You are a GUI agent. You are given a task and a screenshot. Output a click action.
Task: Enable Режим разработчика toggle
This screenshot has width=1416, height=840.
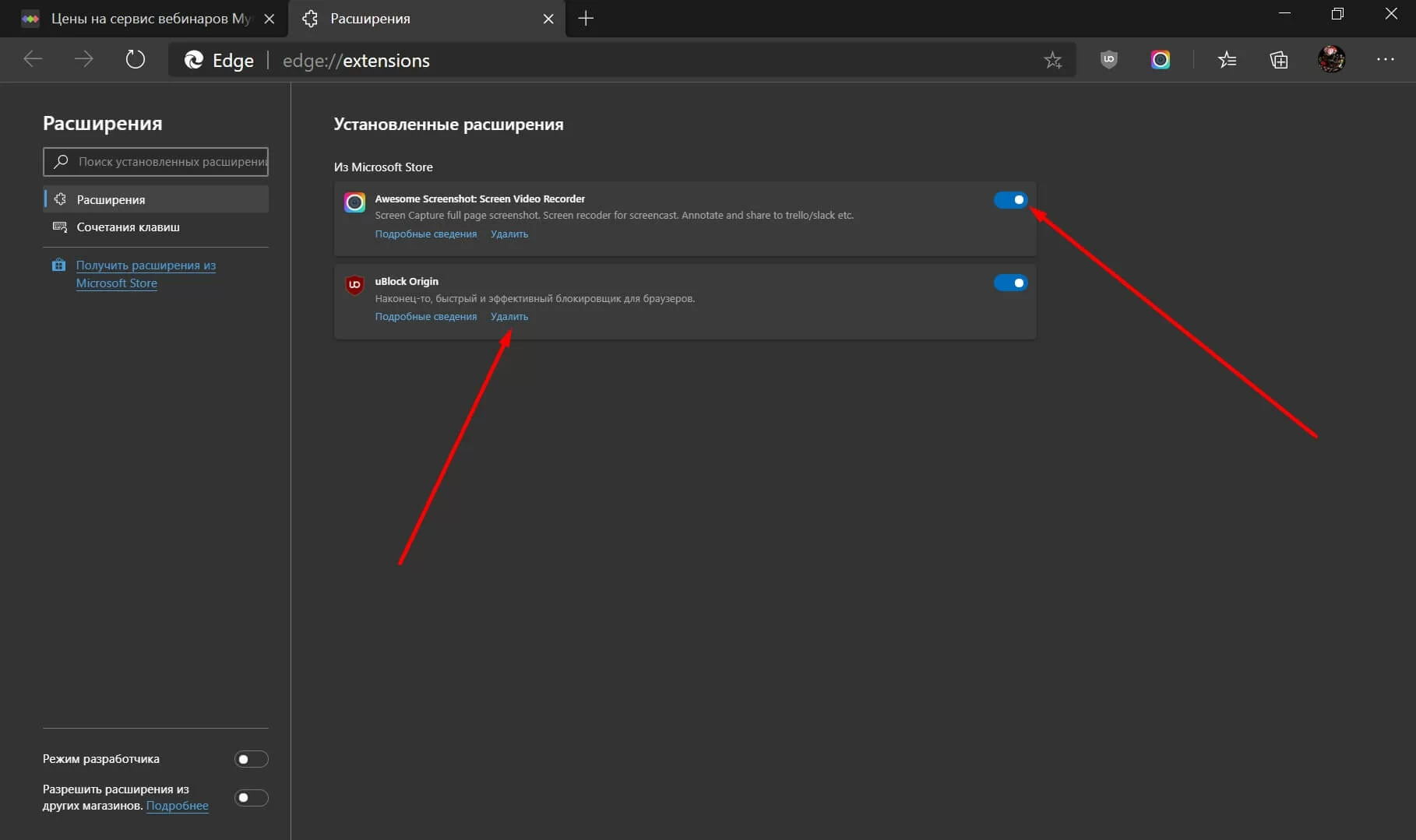(251, 759)
